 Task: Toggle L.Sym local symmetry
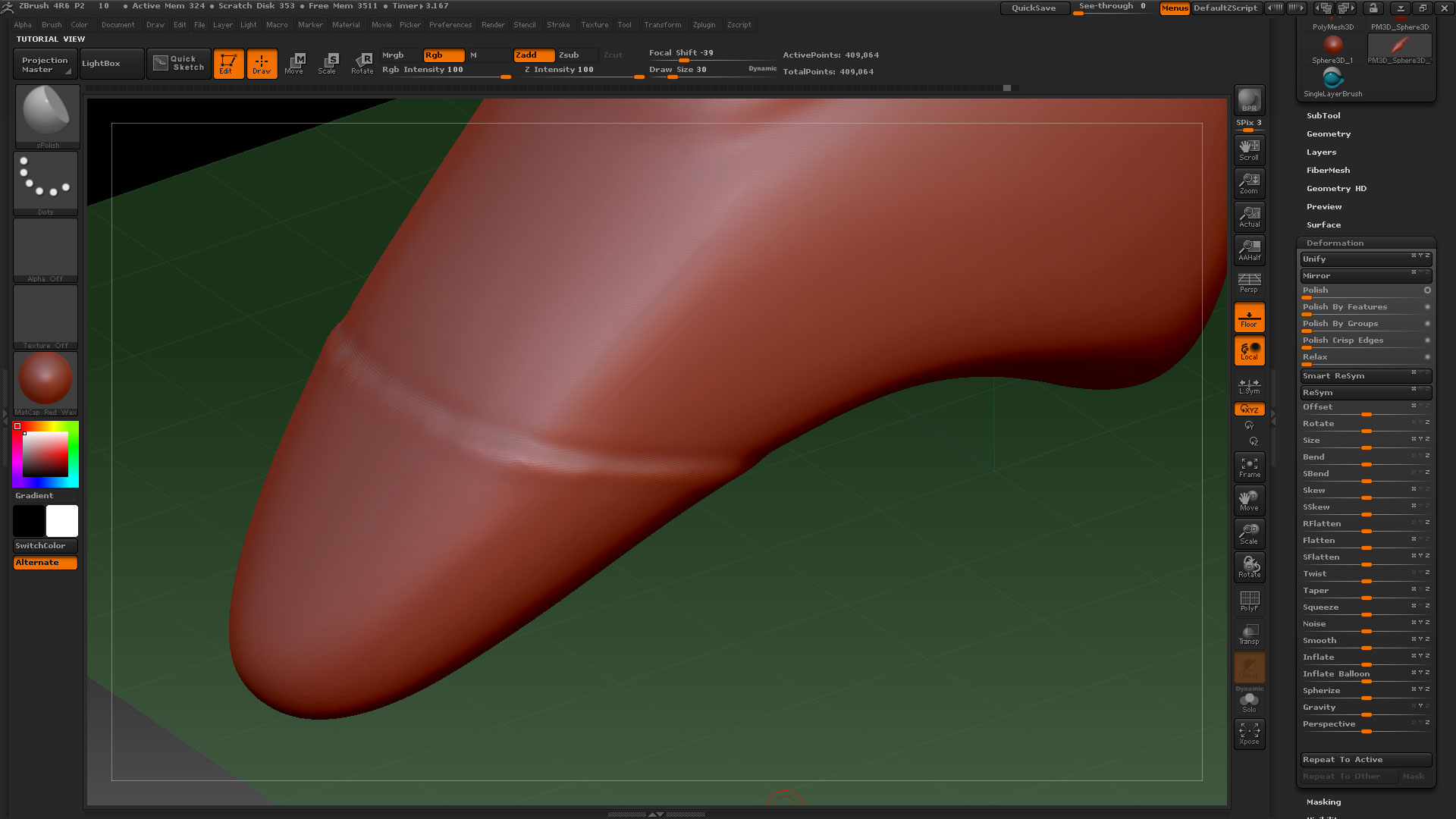click(1249, 386)
